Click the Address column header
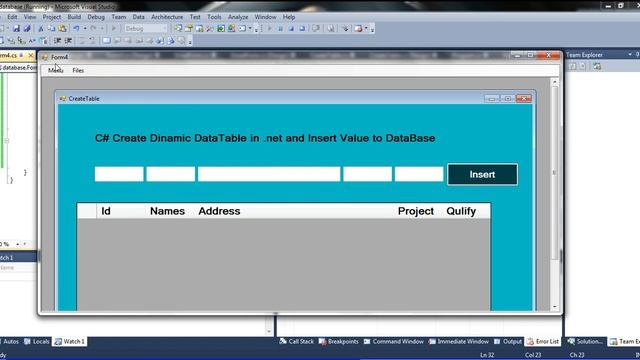Screen dimensions: 640x360 [x=293, y=211]
